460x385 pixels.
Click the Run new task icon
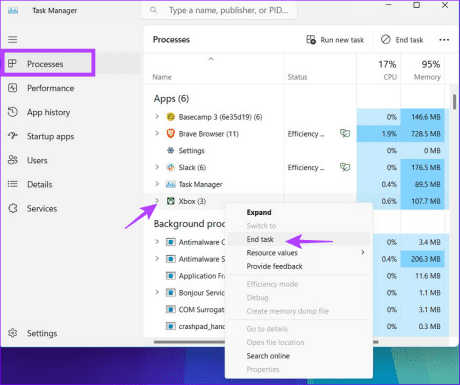click(311, 40)
